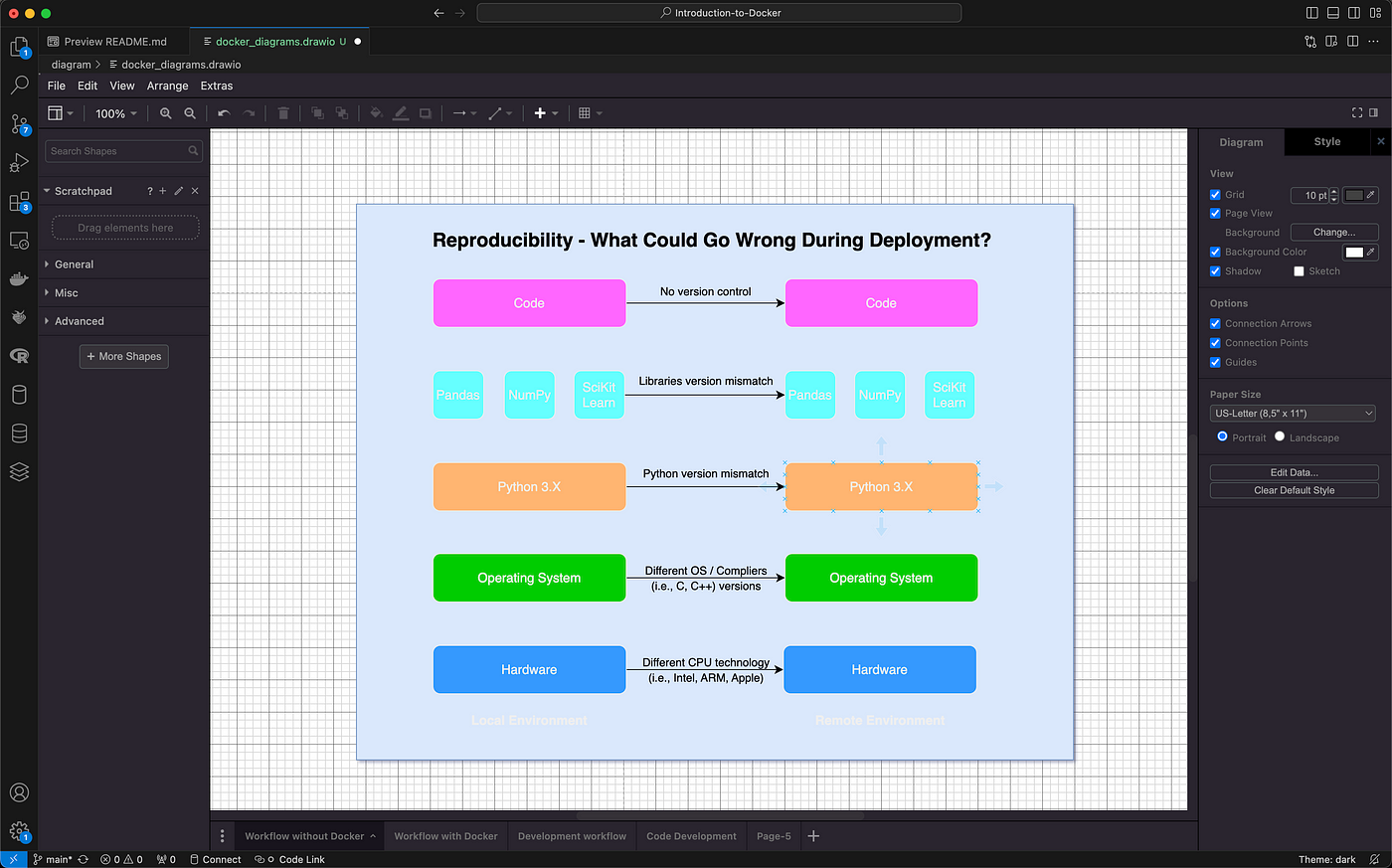
Task: Click the white Background Color swatch
Action: coord(1353,253)
